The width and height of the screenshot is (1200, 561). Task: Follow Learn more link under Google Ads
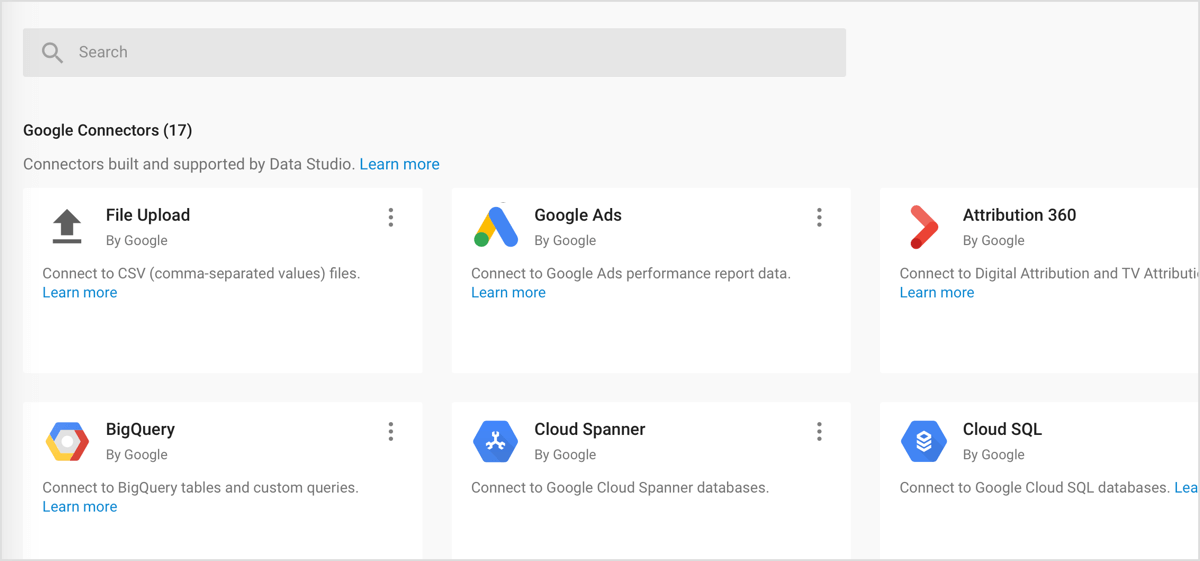pyautogui.click(x=508, y=293)
